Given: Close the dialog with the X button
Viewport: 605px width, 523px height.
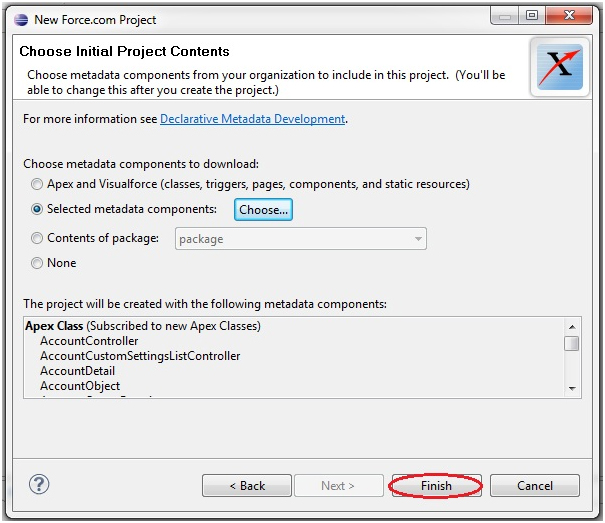Looking at the screenshot, I should click(569, 15).
